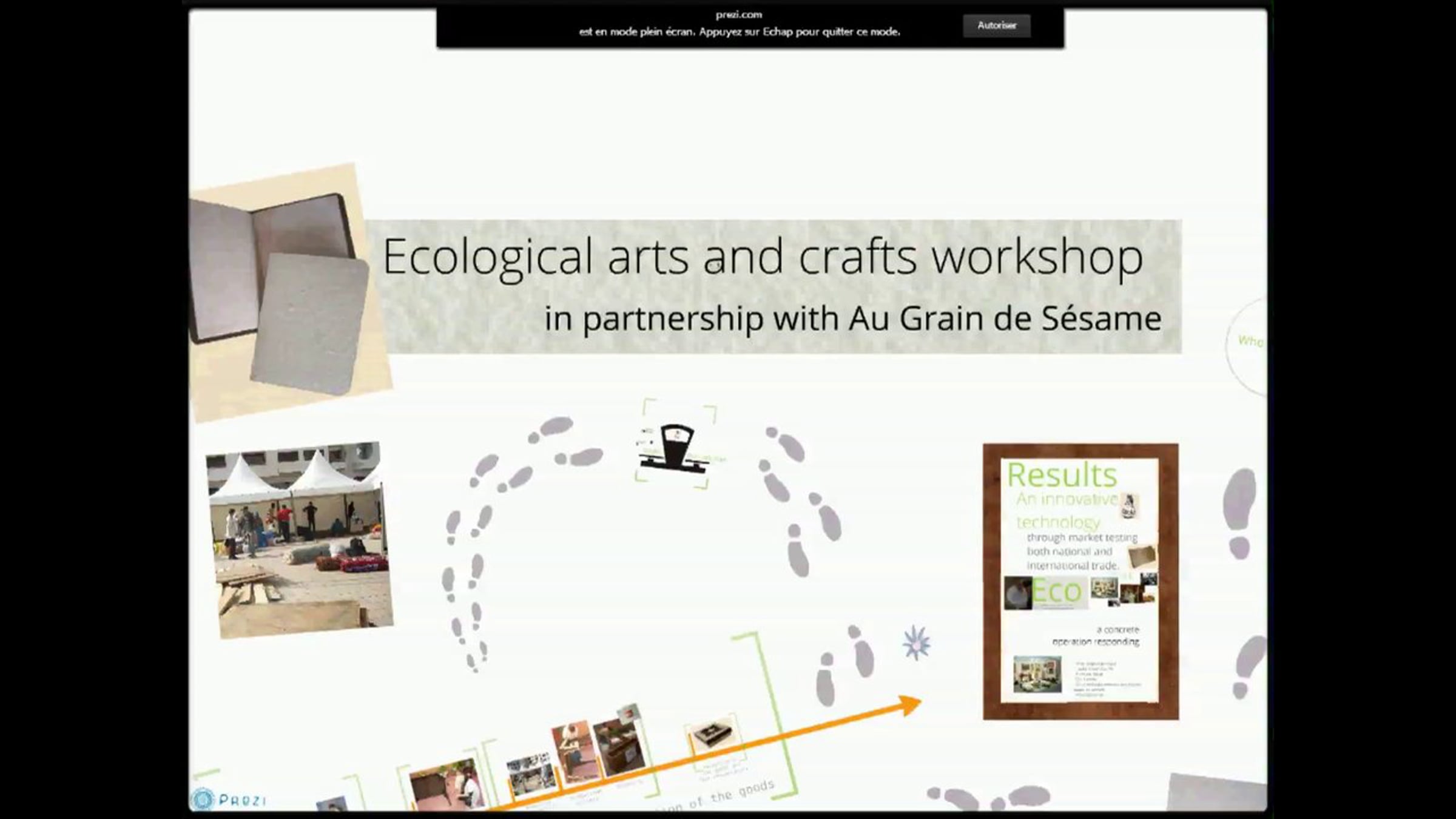Zoom into the weighing scale icon frame
This screenshot has height=819, width=1456.
pos(676,446)
